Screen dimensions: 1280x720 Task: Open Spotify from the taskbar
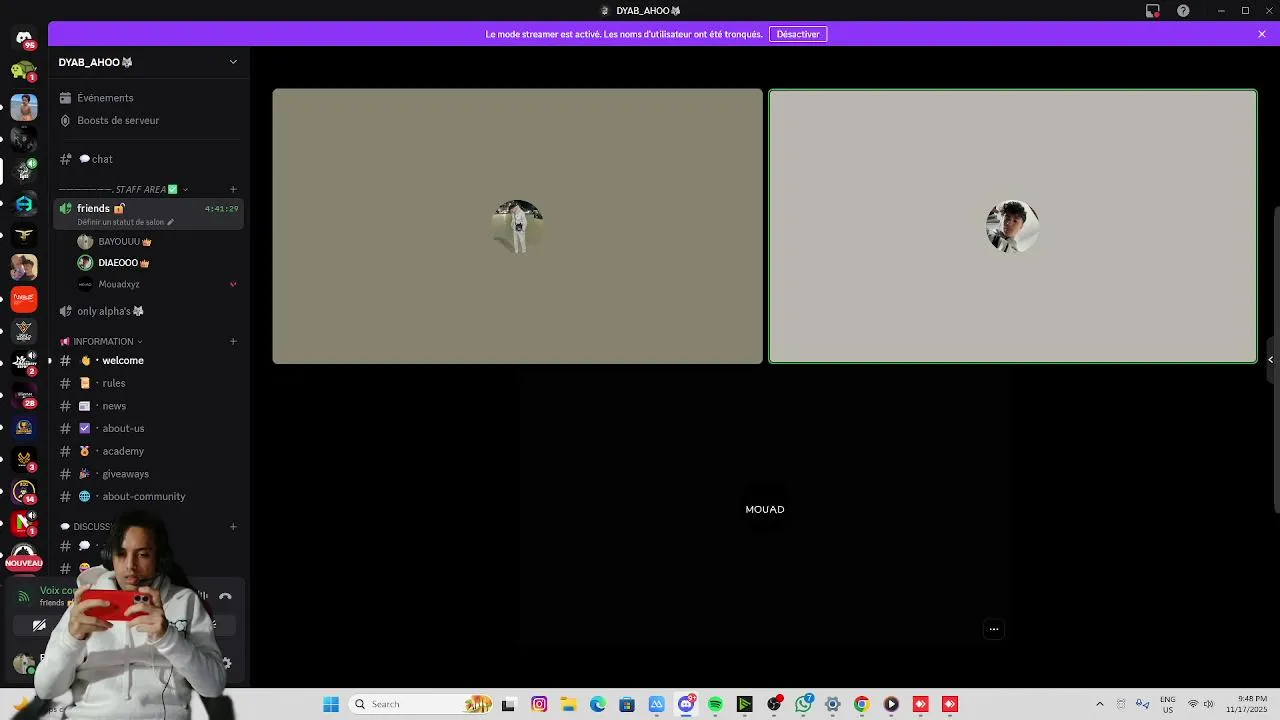(x=715, y=704)
